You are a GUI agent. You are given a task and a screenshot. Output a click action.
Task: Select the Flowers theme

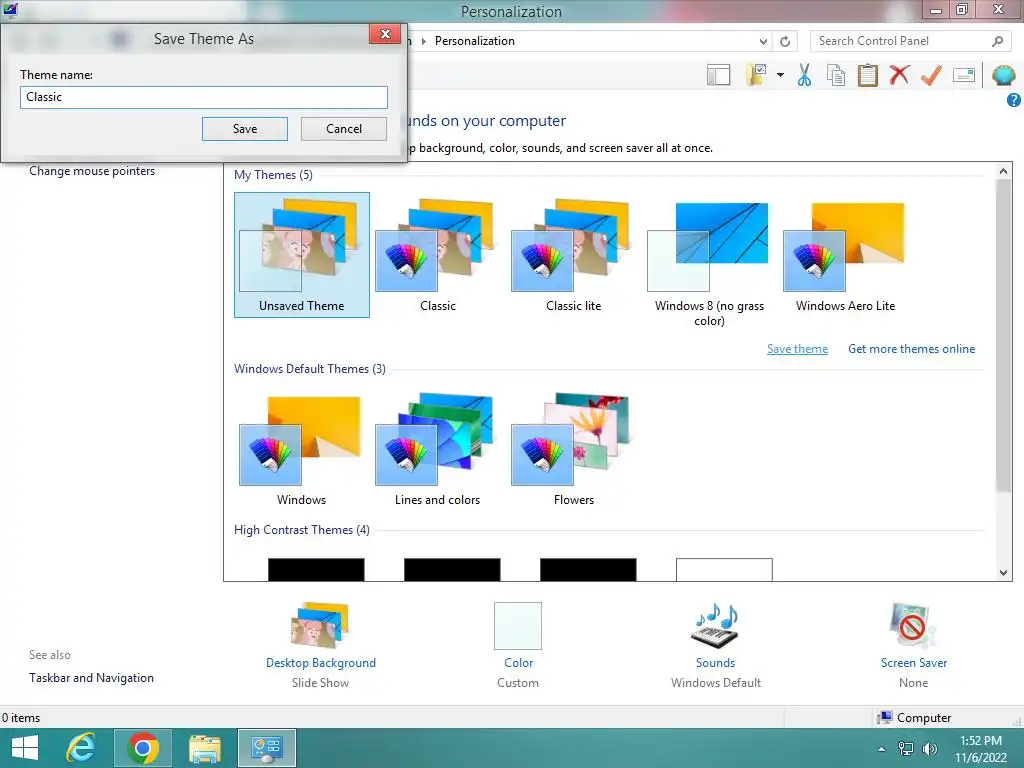573,449
